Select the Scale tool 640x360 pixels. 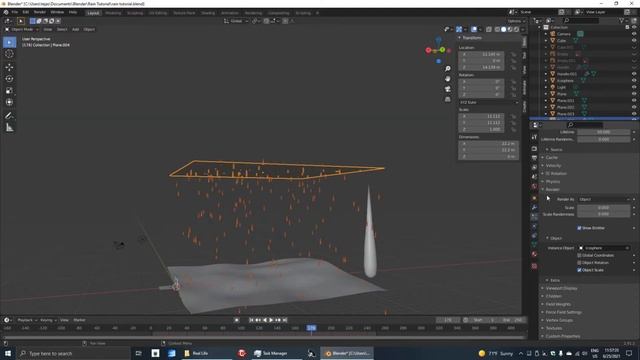click(9, 91)
